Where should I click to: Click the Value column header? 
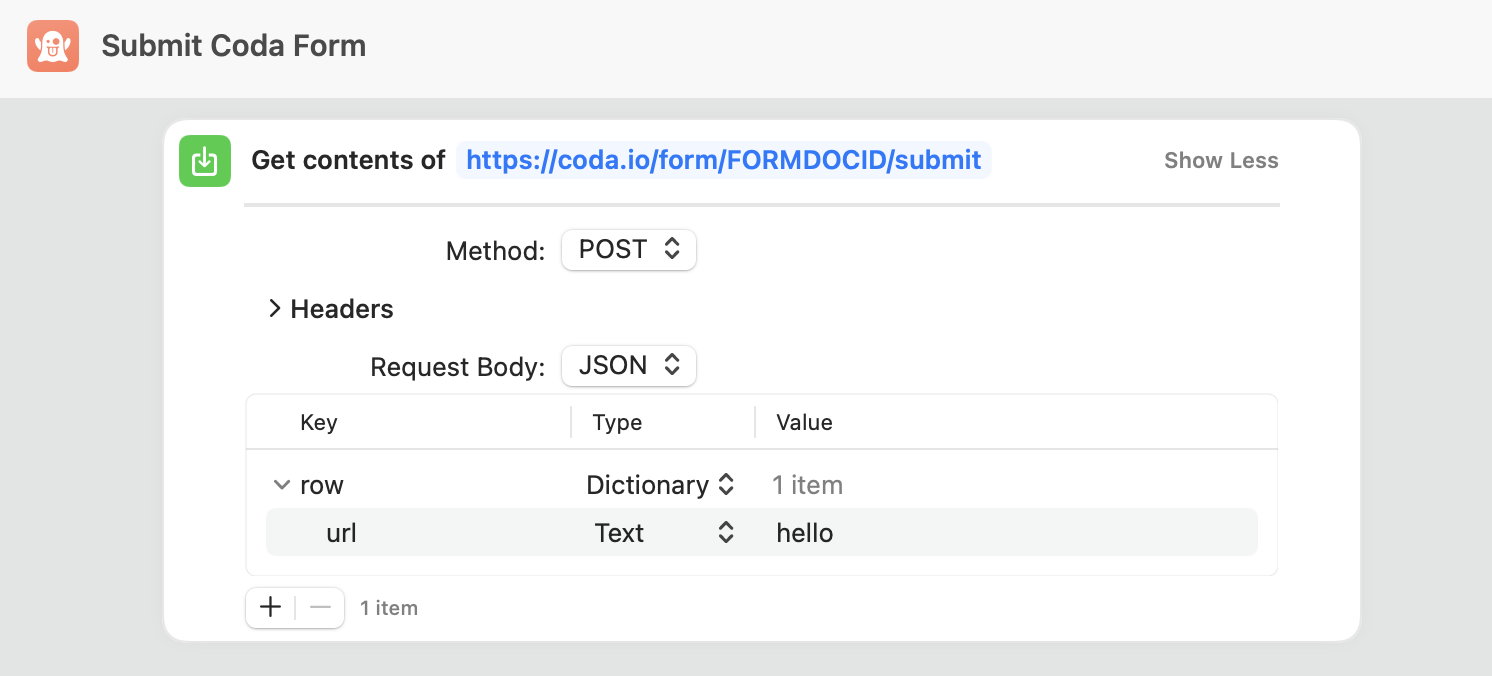[804, 422]
